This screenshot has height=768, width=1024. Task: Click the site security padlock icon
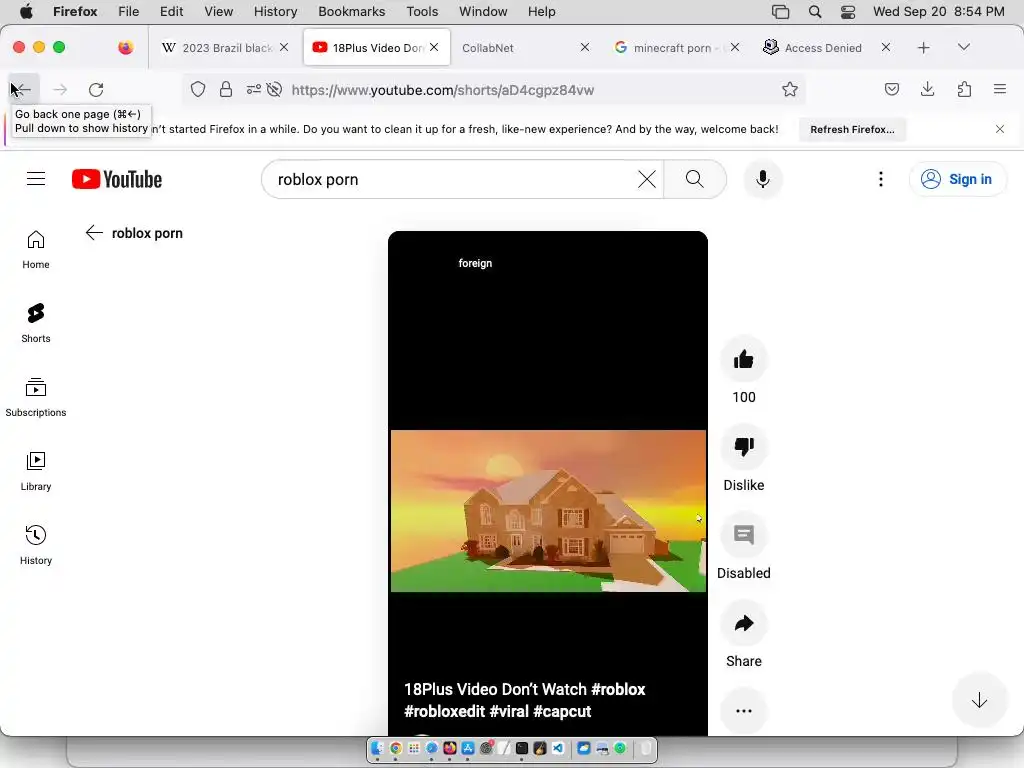coord(226,89)
